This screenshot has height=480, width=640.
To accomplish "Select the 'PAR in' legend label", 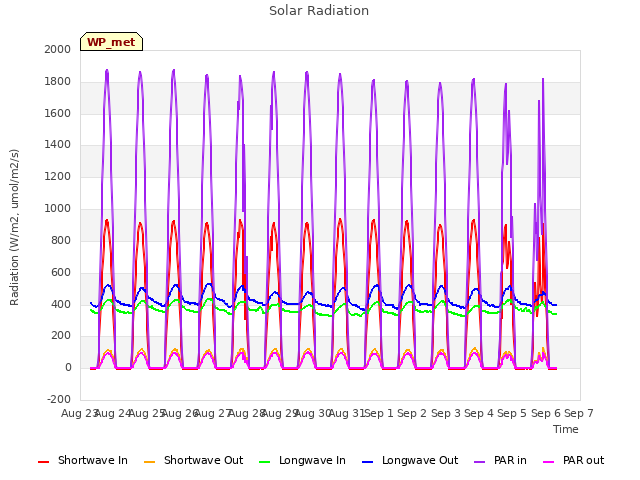I will tap(510, 460).
